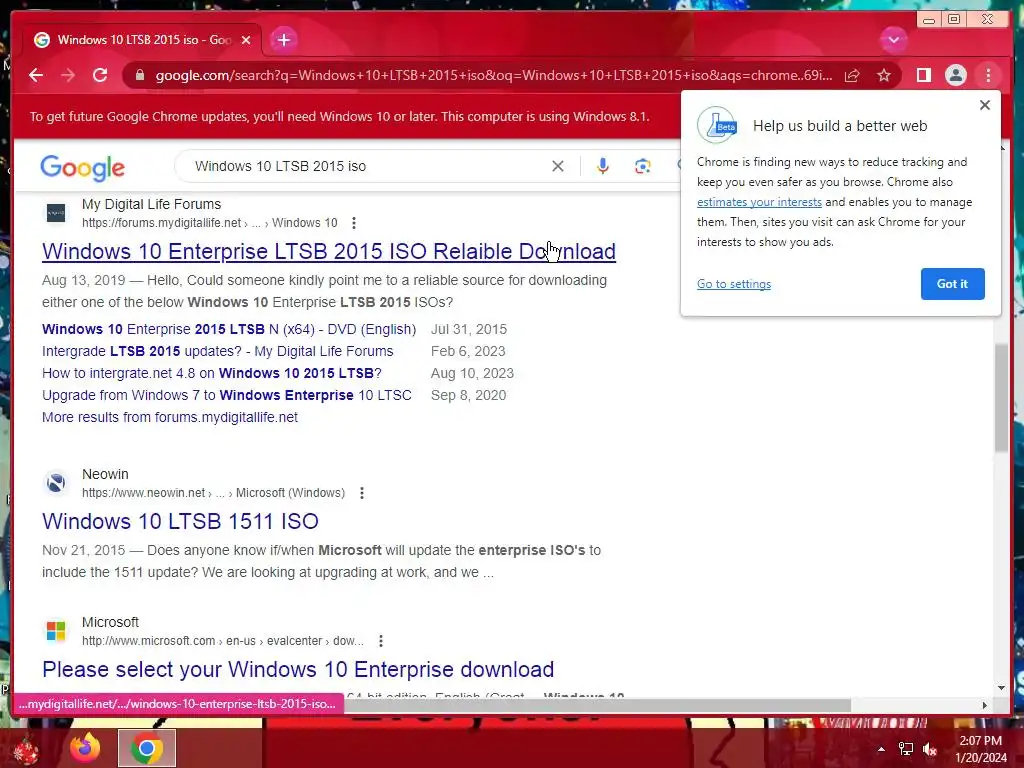Screen dimensions: 1024x768
Task: Click the taskbar clock showing 2:07 PM
Action: tap(981, 749)
